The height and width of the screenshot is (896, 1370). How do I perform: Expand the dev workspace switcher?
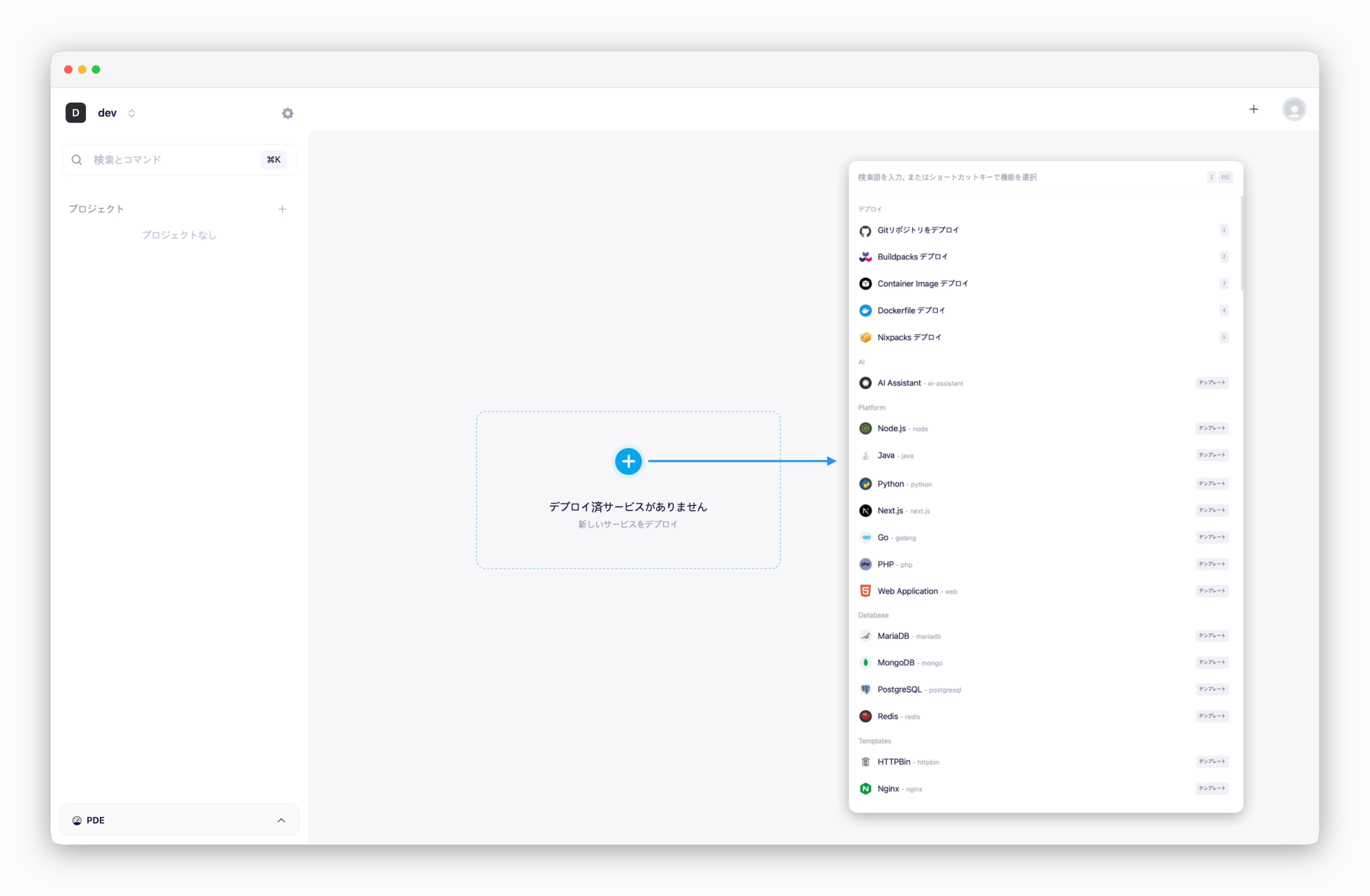pyautogui.click(x=131, y=113)
